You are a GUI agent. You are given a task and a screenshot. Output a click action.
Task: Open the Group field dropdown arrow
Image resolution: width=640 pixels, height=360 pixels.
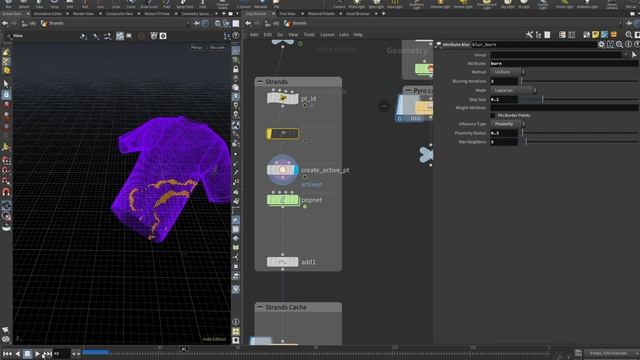coord(626,55)
